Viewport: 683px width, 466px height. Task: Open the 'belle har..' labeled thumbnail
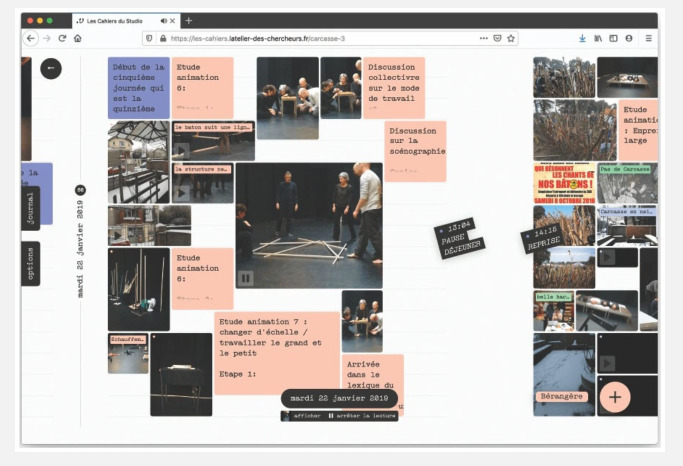(554, 311)
